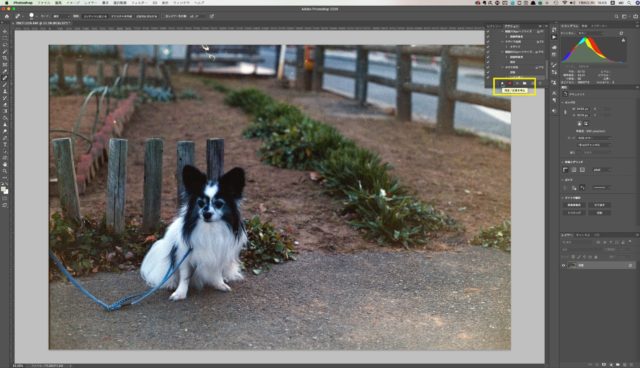The image size is (640, 368).
Task: Switch to the Navigator tab
Action: coord(599,26)
